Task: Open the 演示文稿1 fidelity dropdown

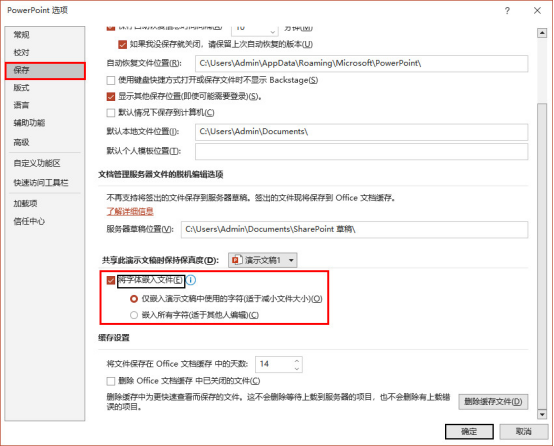Action: click(263, 260)
